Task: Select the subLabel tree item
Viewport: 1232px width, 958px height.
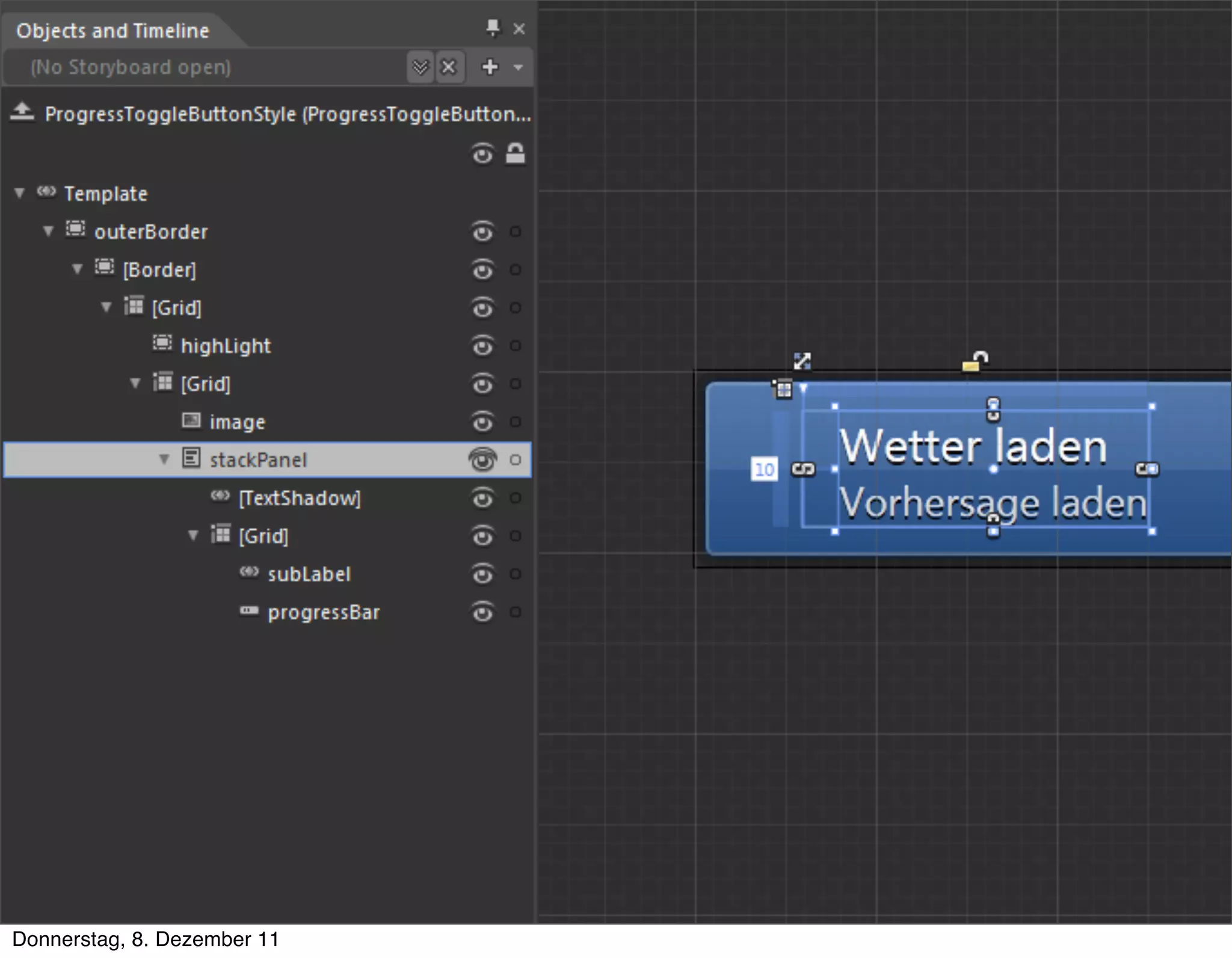Action: pyautogui.click(x=309, y=574)
